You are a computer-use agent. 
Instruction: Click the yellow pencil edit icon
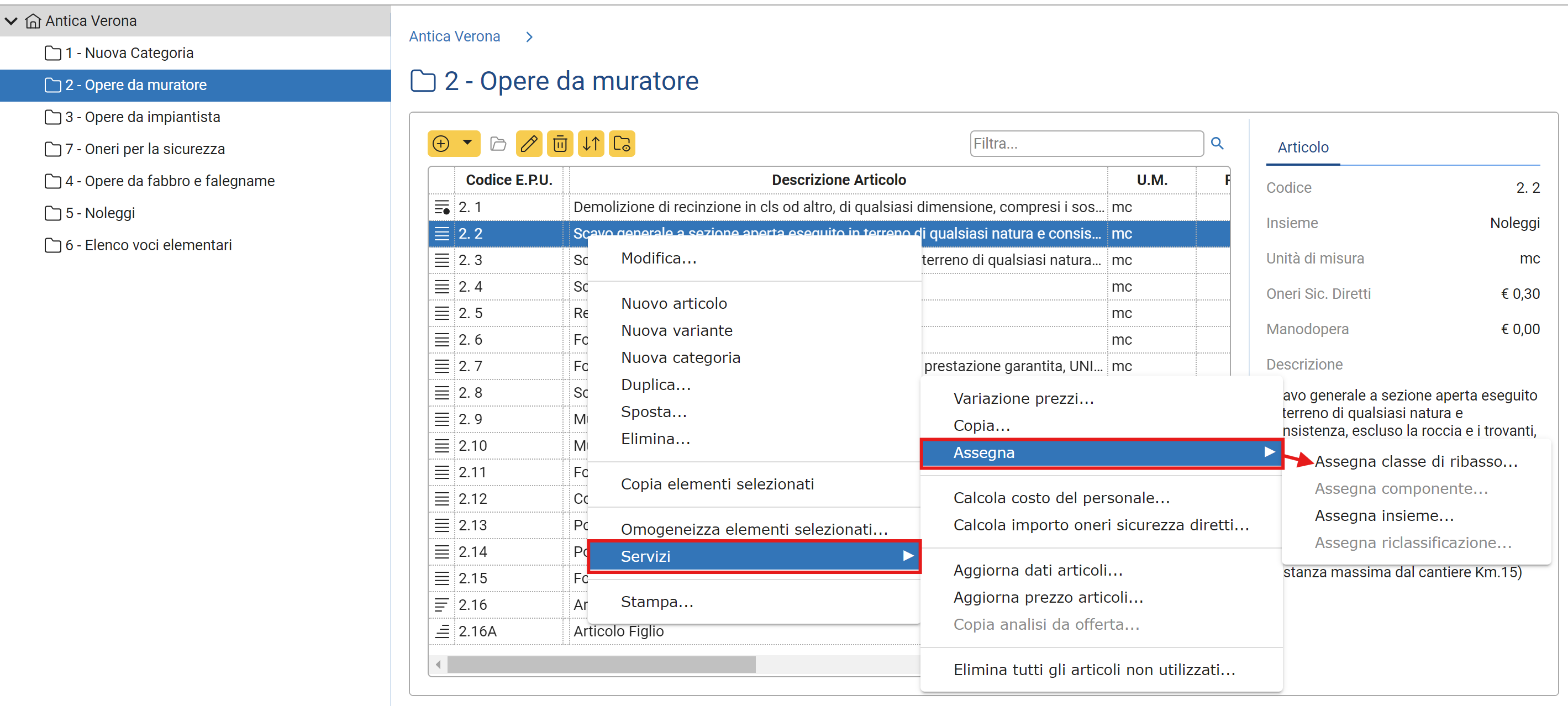529,144
